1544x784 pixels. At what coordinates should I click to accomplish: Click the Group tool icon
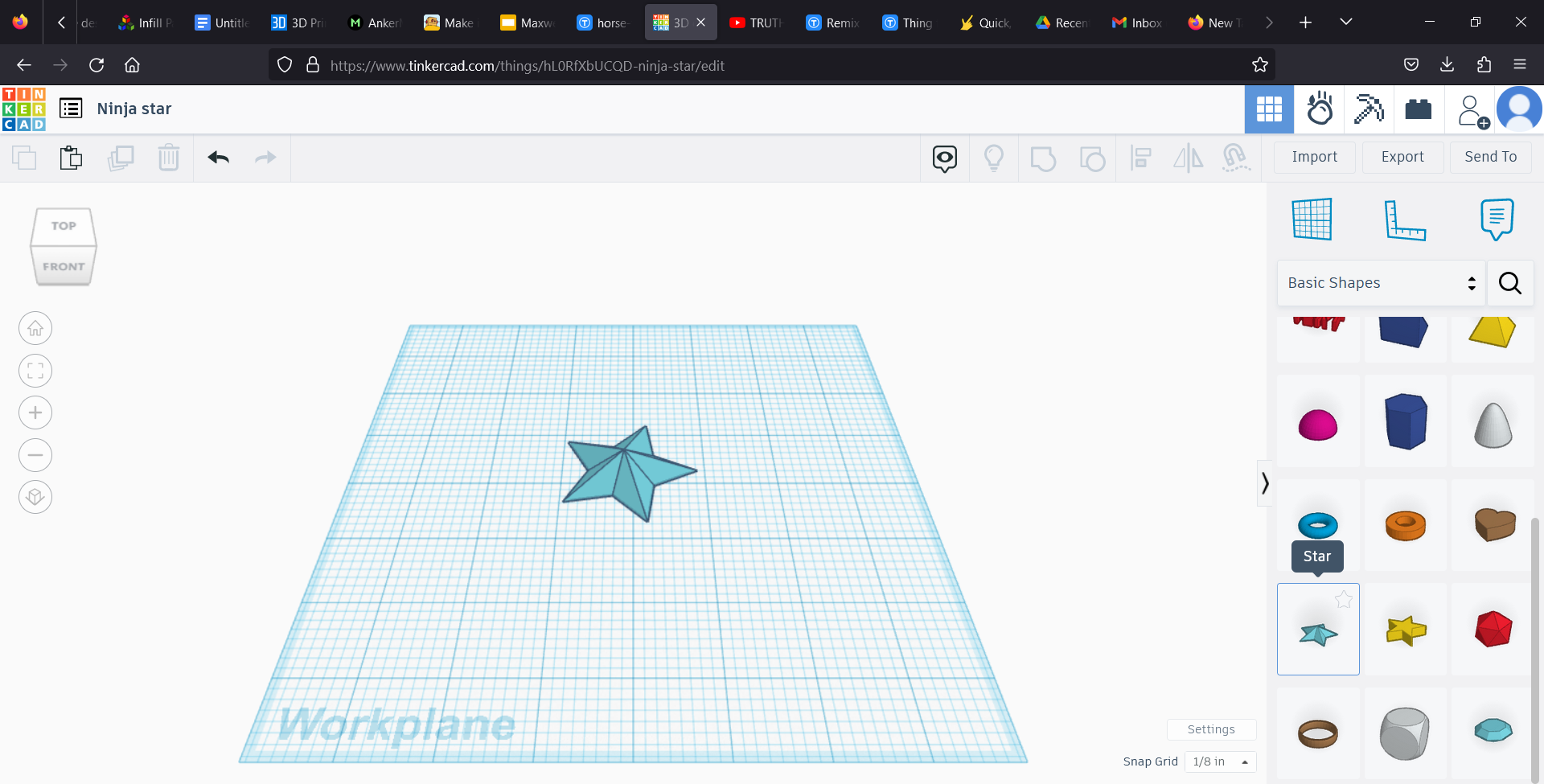tap(1044, 158)
